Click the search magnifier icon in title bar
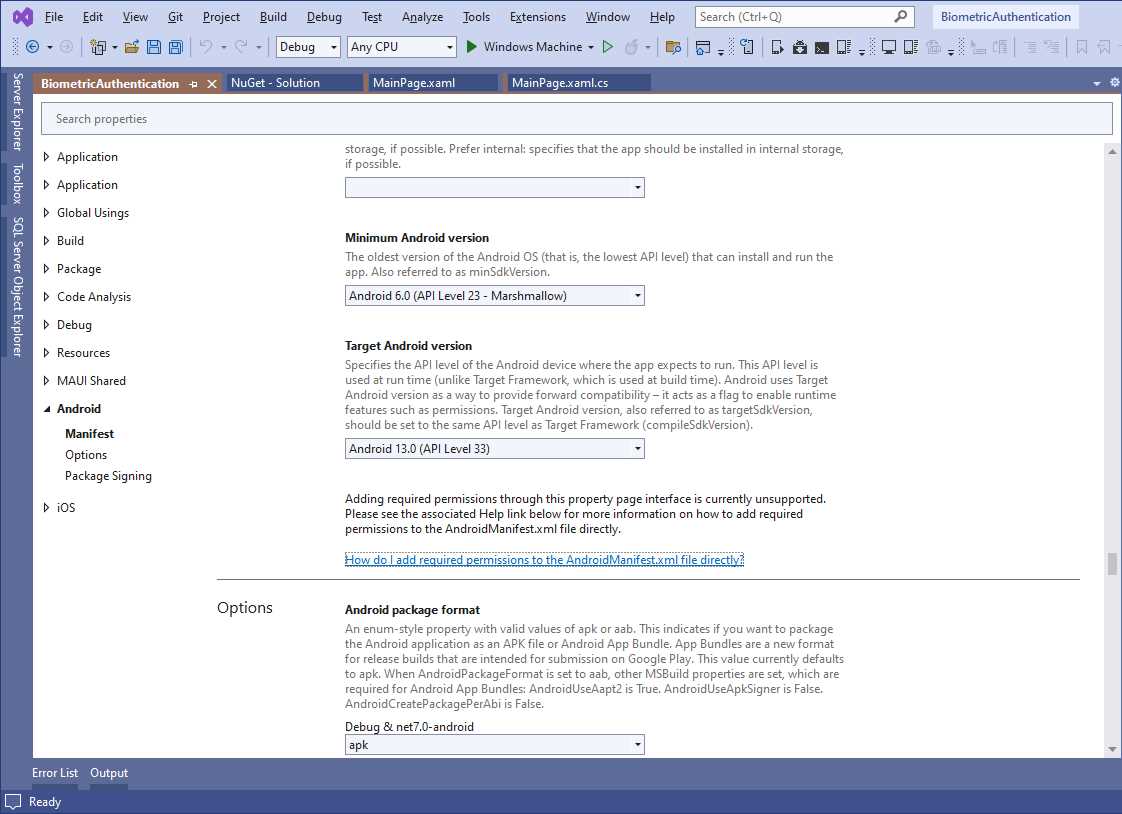 pyautogui.click(x=901, y=16)
